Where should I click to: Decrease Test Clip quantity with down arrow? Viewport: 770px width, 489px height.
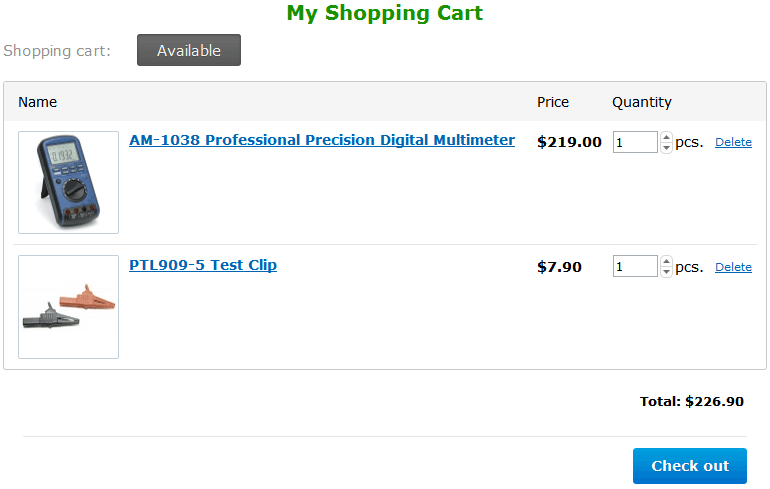coord(667,273)
